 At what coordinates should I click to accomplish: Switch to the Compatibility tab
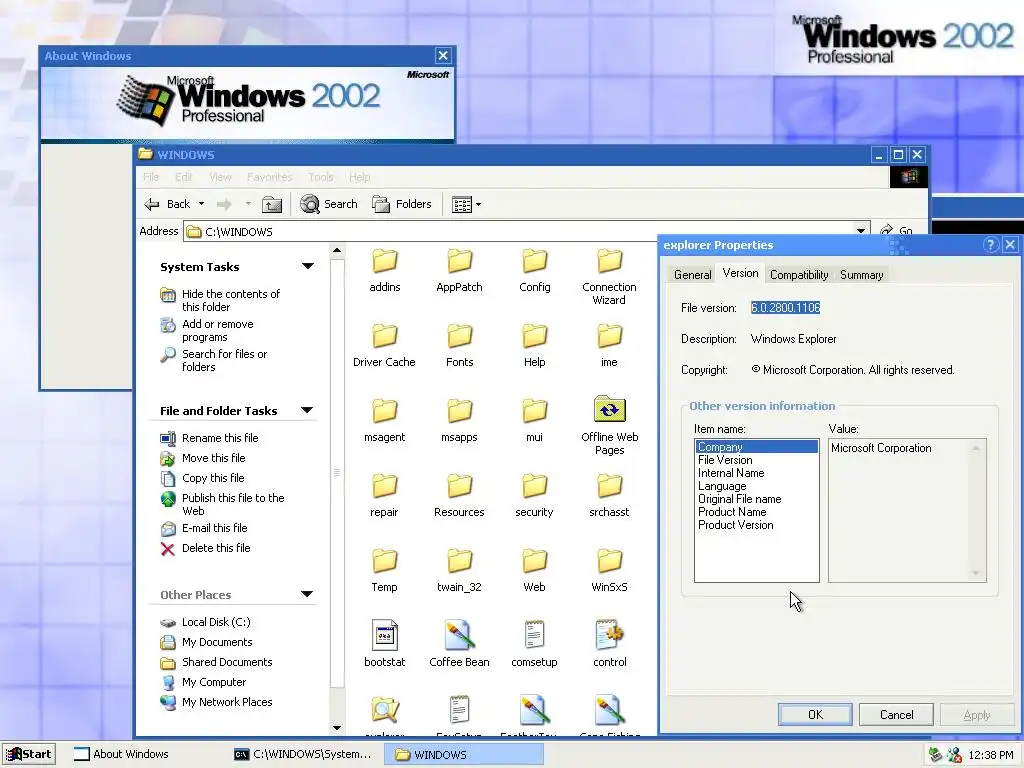(x=799, y=275)
